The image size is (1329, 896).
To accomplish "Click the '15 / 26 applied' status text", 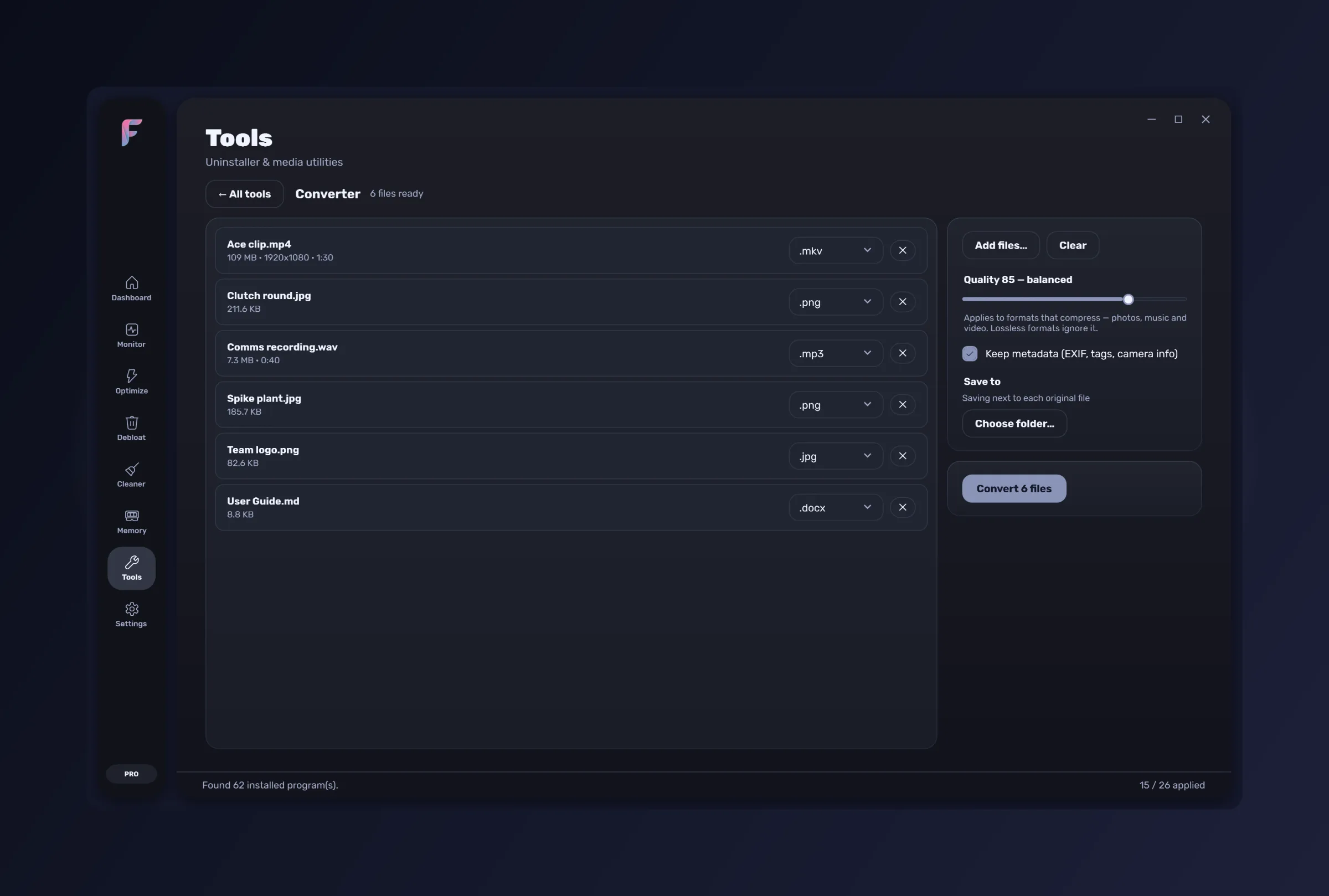I will pos(1172,785).
